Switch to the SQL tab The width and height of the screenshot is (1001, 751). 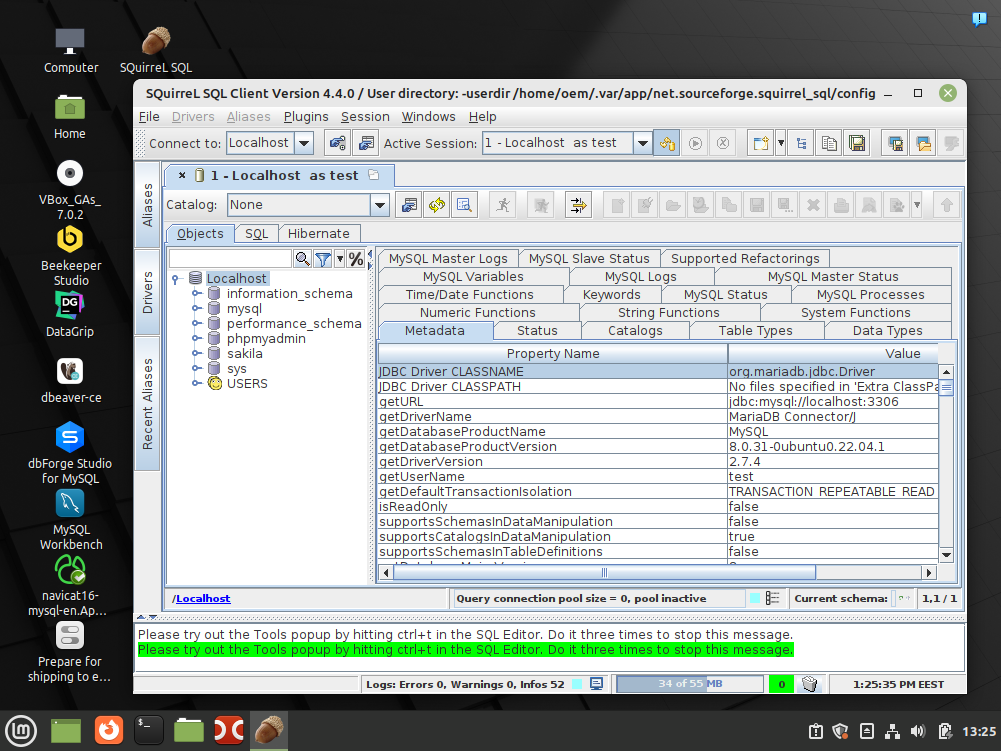[x=257, y=234]
